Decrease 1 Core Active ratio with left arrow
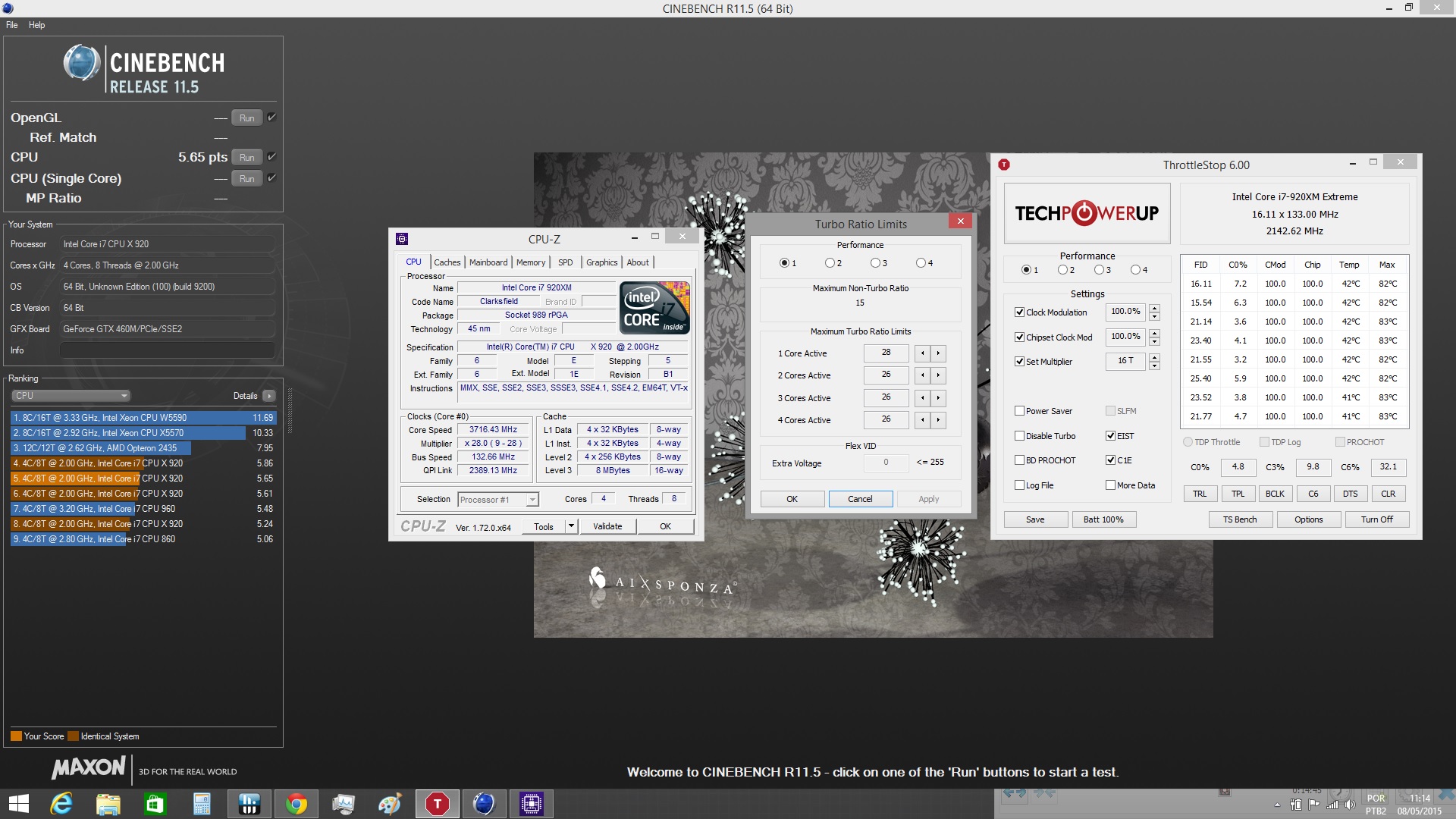Image resolution: width=1456 pixels, height=819 pixels. [922, 353]
